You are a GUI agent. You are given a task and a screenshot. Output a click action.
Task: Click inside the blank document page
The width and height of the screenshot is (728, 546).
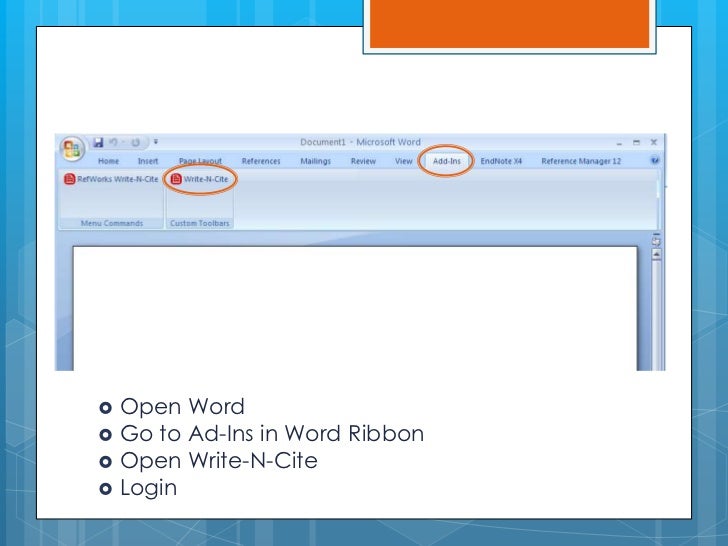pyautogui.click(x=355, y=309)
